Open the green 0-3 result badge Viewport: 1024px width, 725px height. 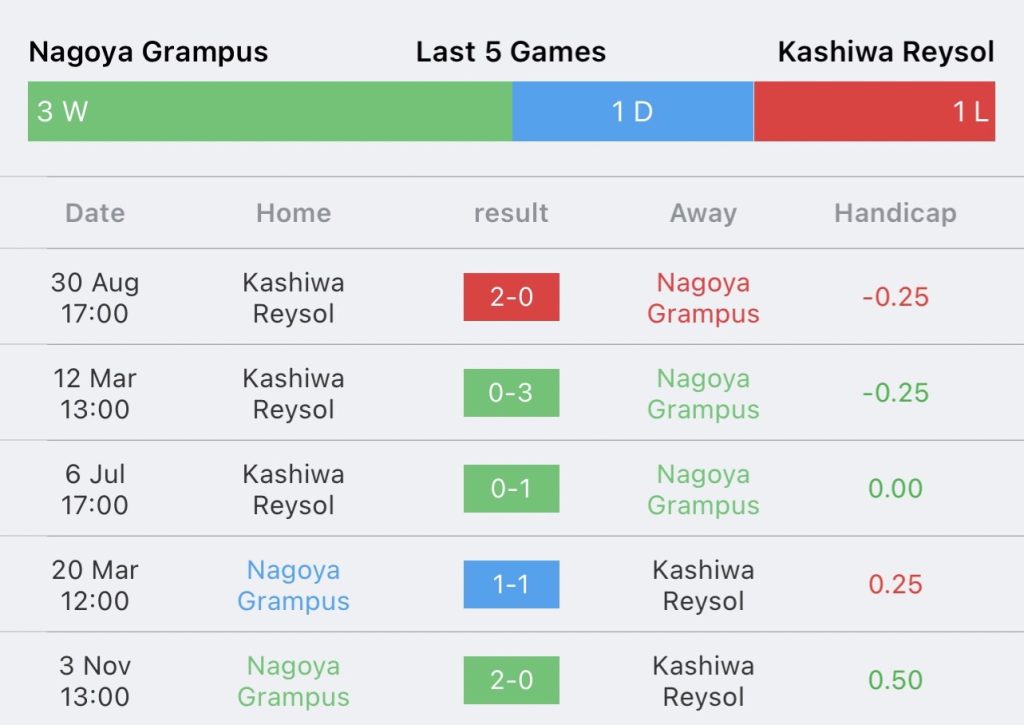[511, 393]
